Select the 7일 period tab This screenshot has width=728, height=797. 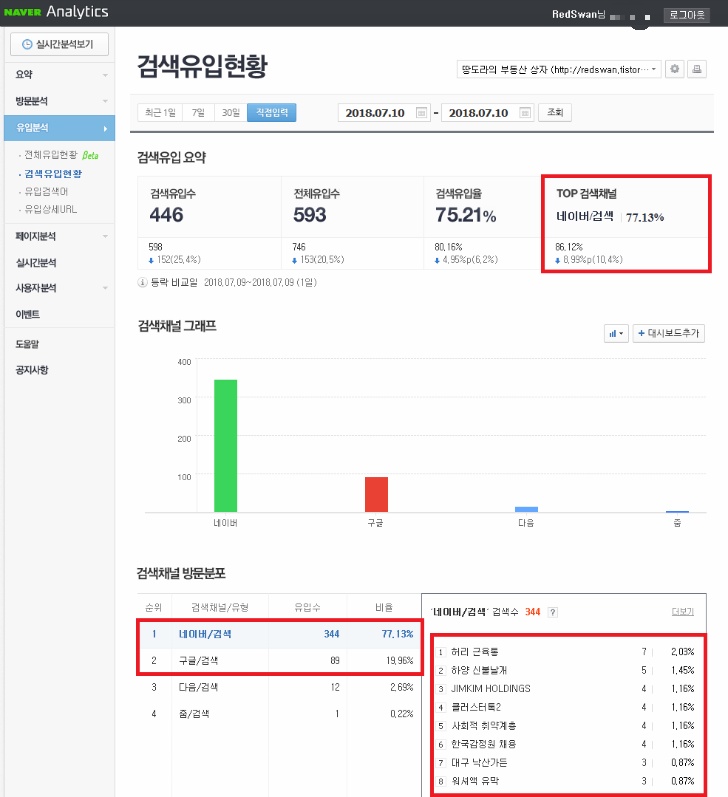199,112
